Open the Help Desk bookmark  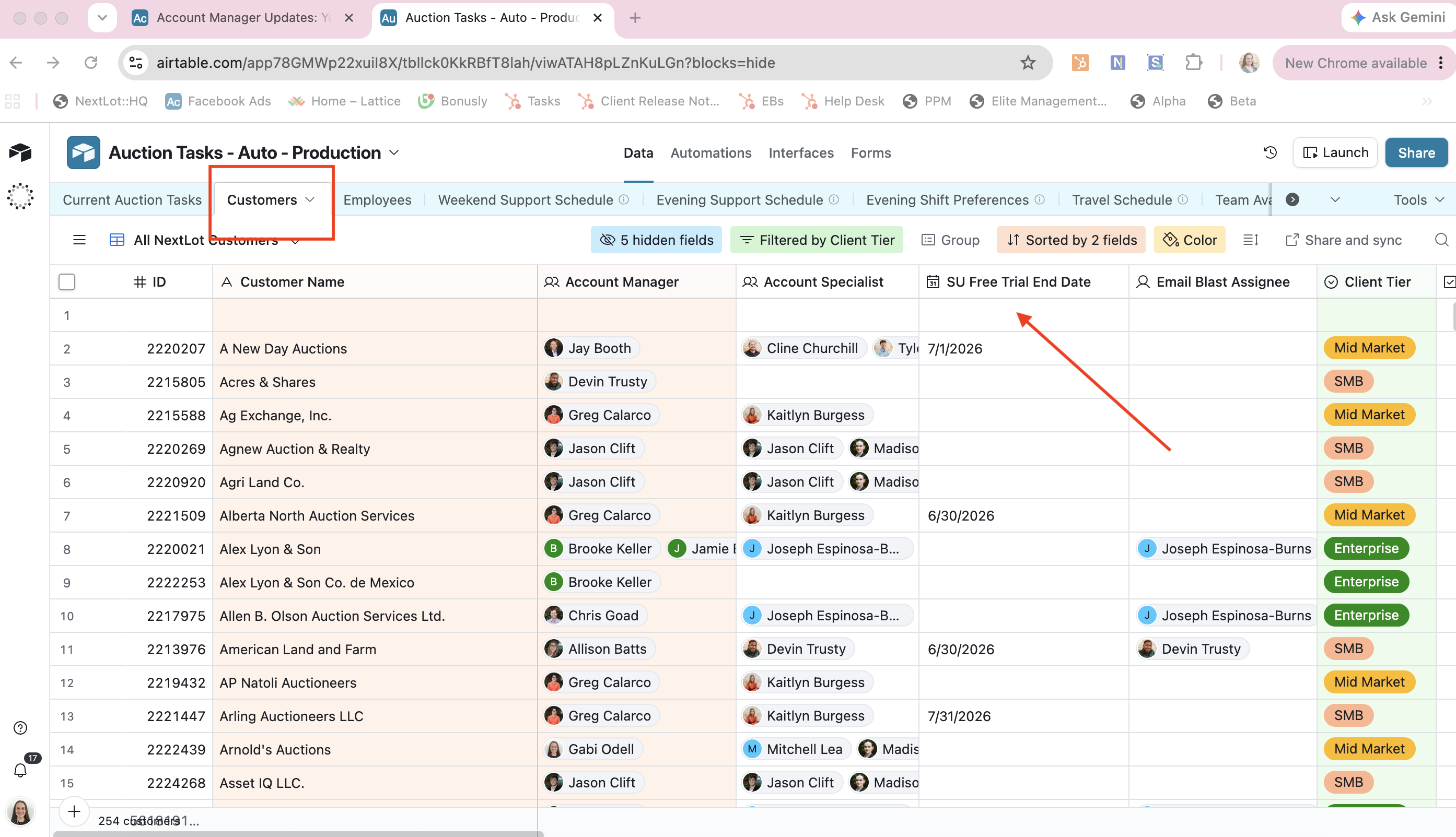point(843,101)
